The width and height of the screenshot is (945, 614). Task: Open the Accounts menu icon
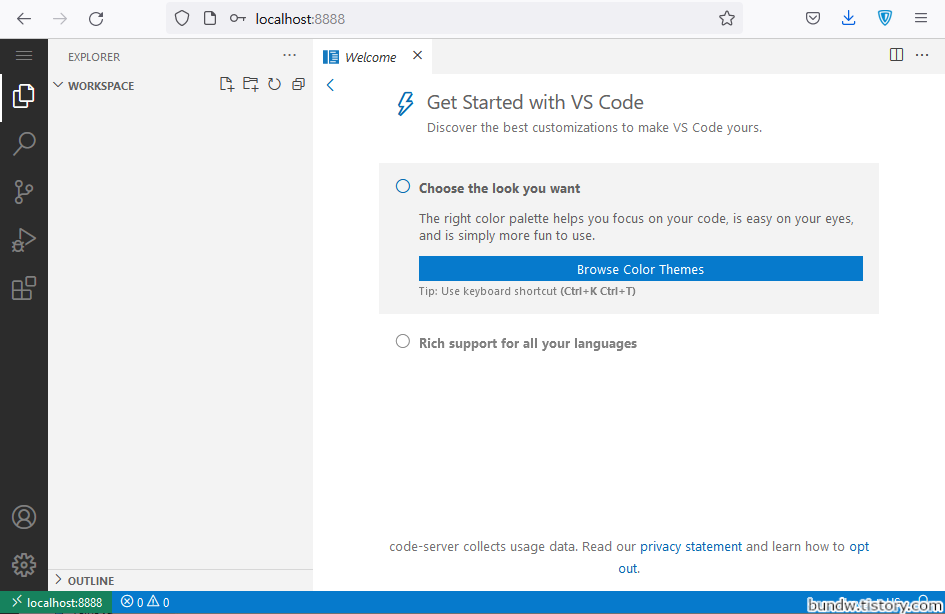(24, 517)
